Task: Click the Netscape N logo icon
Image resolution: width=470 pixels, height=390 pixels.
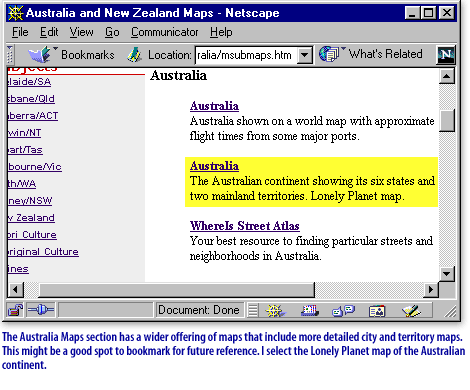Action: pyautogui.click(x=446, y=55)
